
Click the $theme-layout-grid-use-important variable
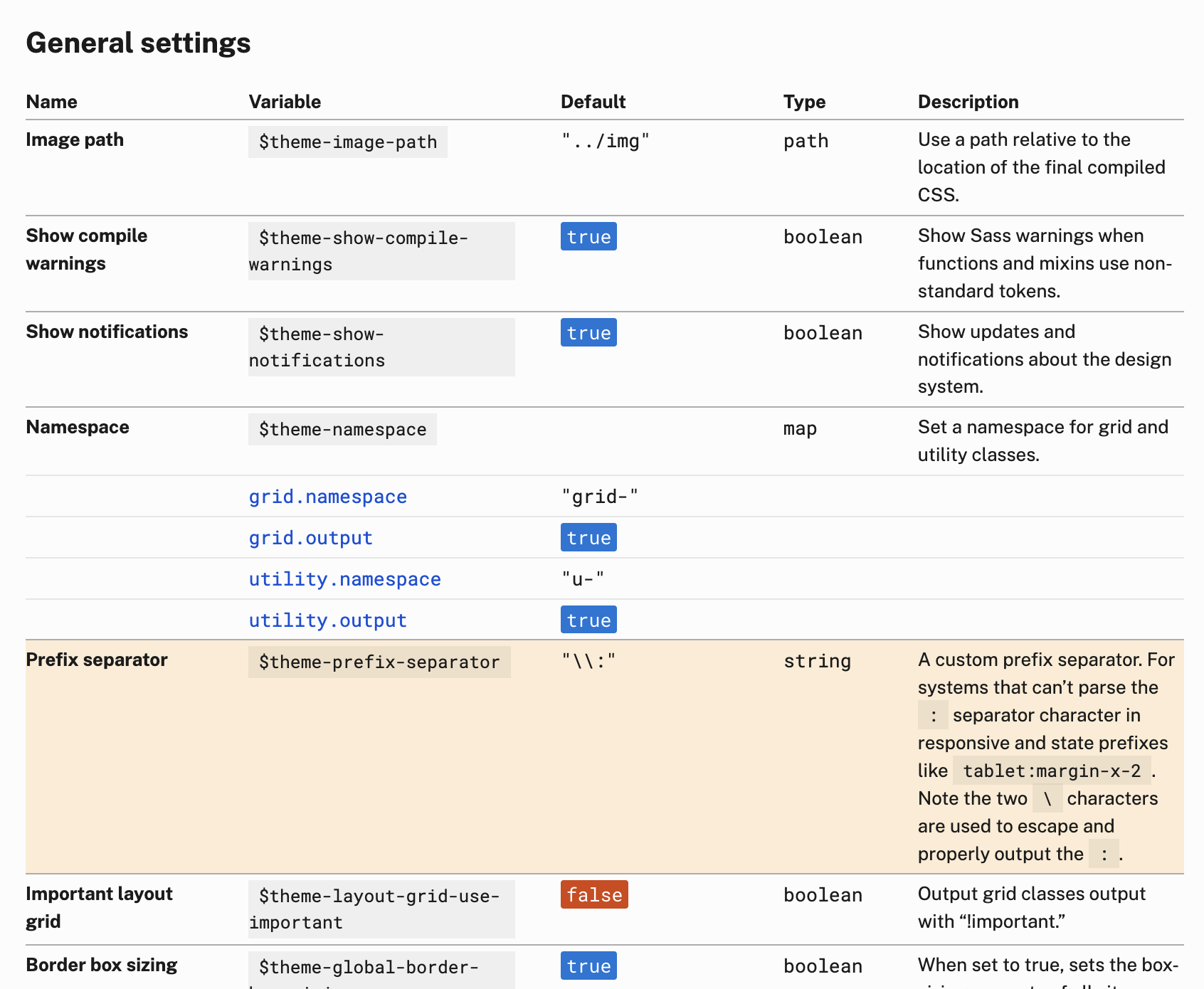(379, 909)
